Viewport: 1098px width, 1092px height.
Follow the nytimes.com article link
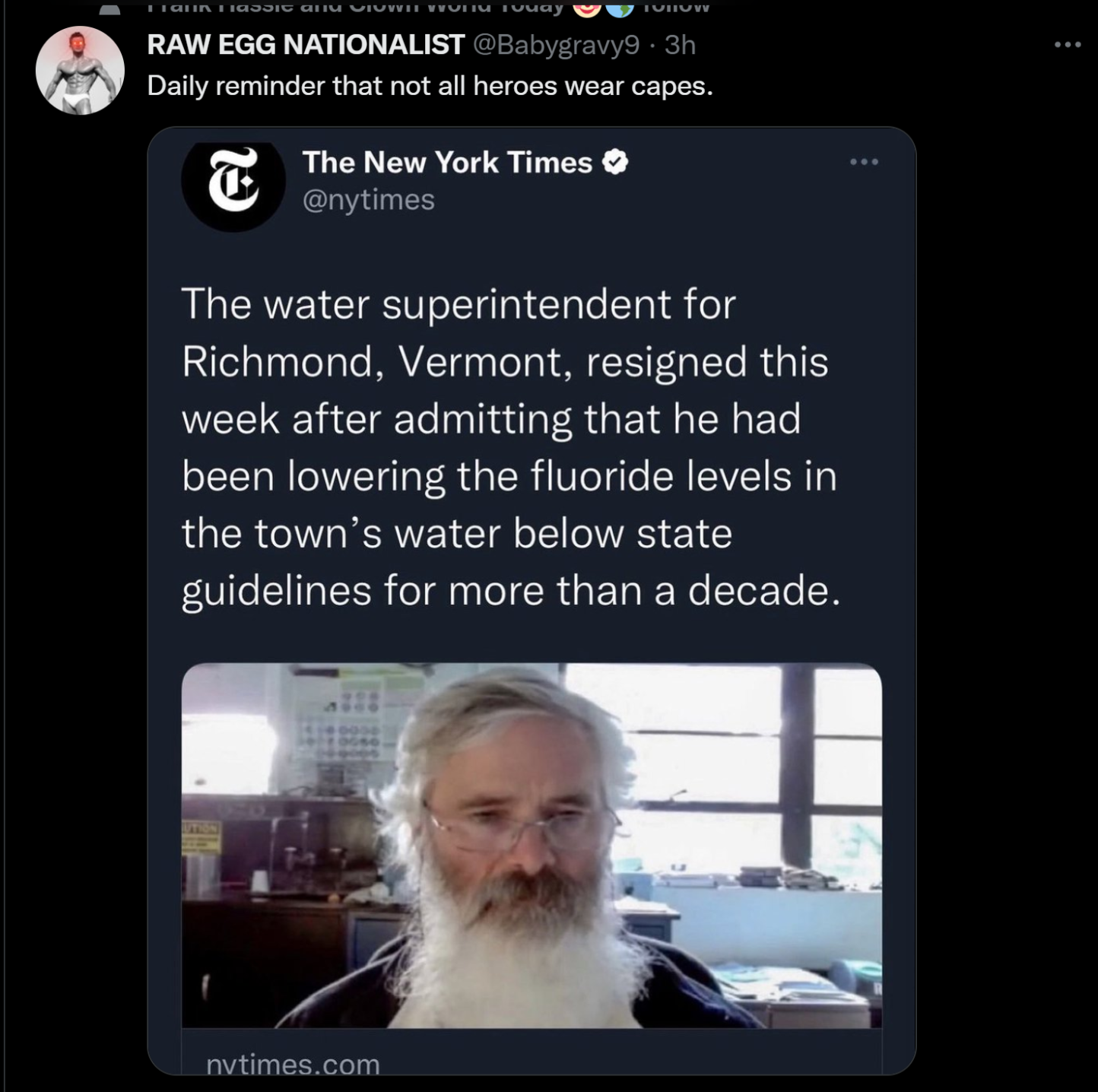point(294,1063)
